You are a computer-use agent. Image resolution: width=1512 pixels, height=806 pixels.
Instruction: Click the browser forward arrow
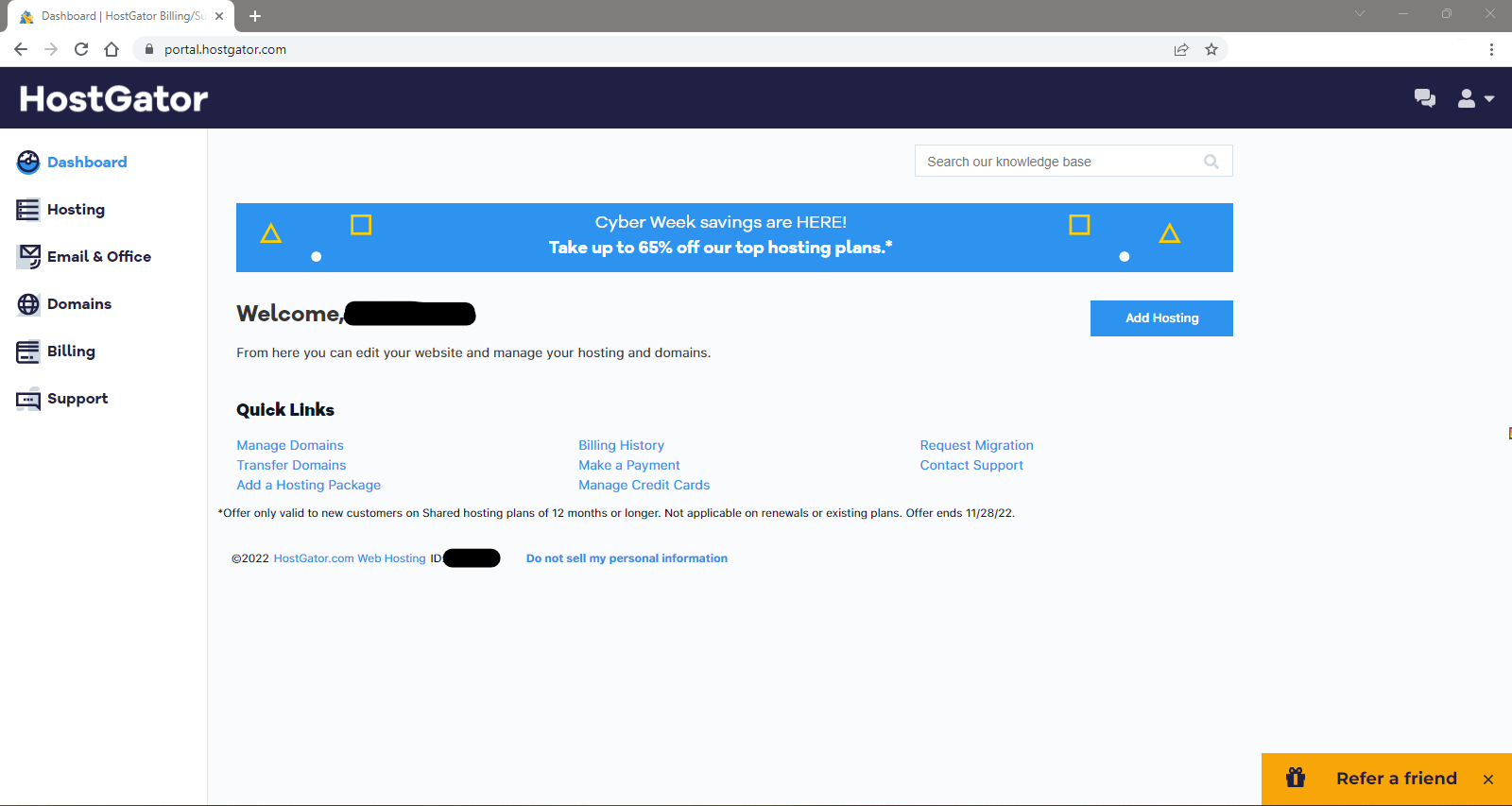[x=51, y=49]
